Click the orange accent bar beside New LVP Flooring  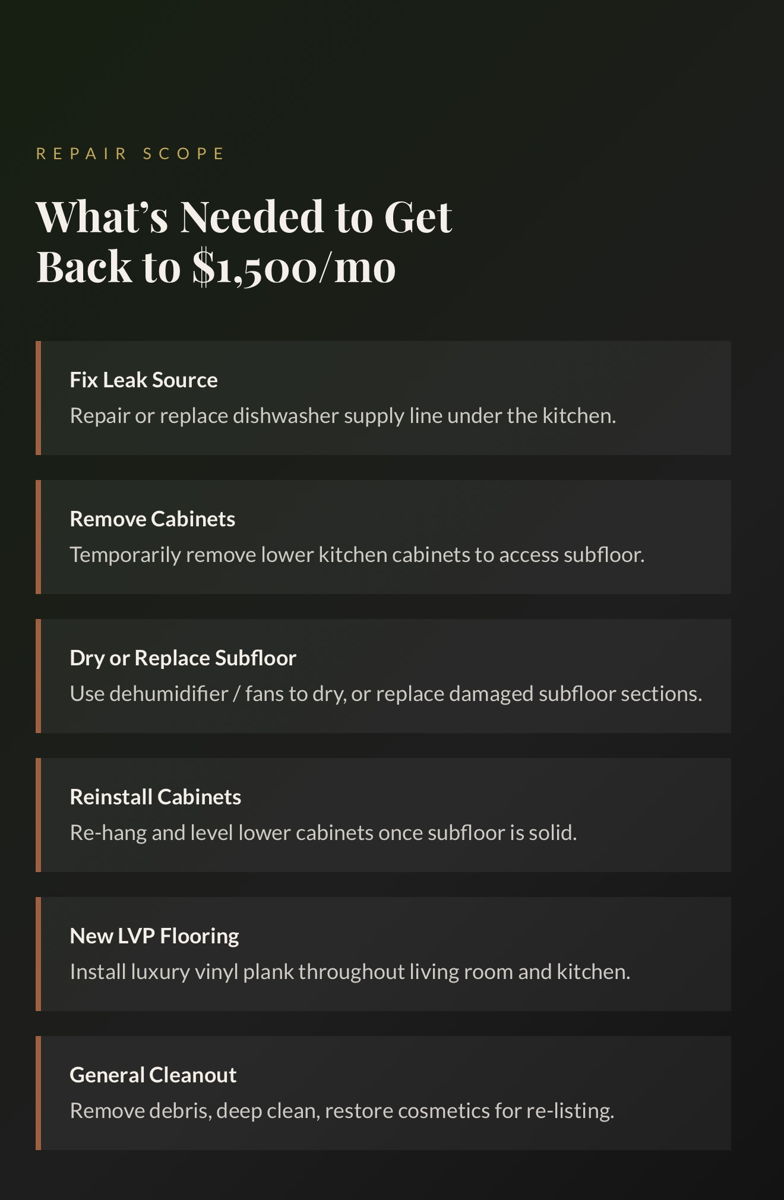point(39,954)
